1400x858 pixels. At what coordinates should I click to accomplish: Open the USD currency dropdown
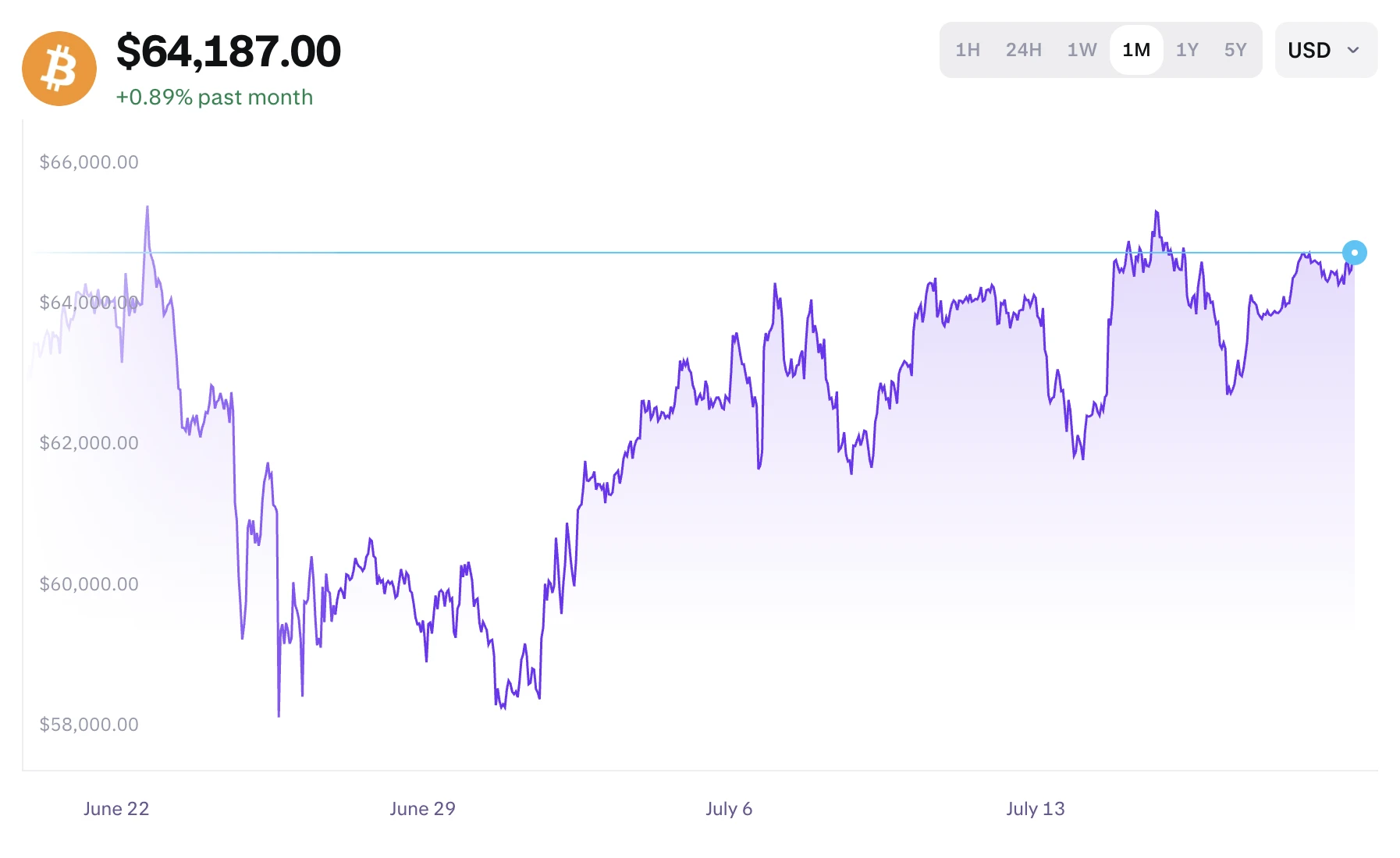tap(1326, 50)
